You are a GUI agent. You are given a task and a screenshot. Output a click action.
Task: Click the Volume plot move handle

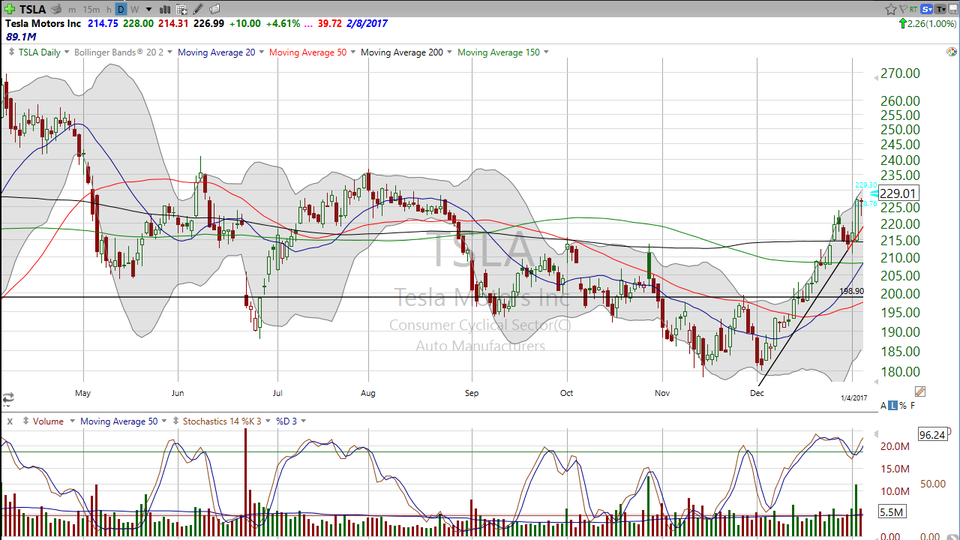coord(26,421)
